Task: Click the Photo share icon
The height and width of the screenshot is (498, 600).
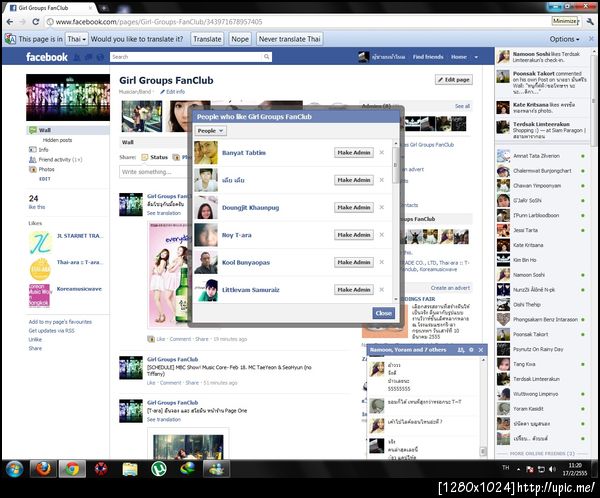Action: (176, 157)
